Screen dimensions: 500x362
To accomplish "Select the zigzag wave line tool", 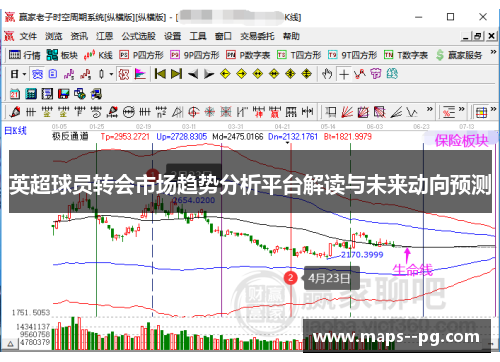I will 412,112.
